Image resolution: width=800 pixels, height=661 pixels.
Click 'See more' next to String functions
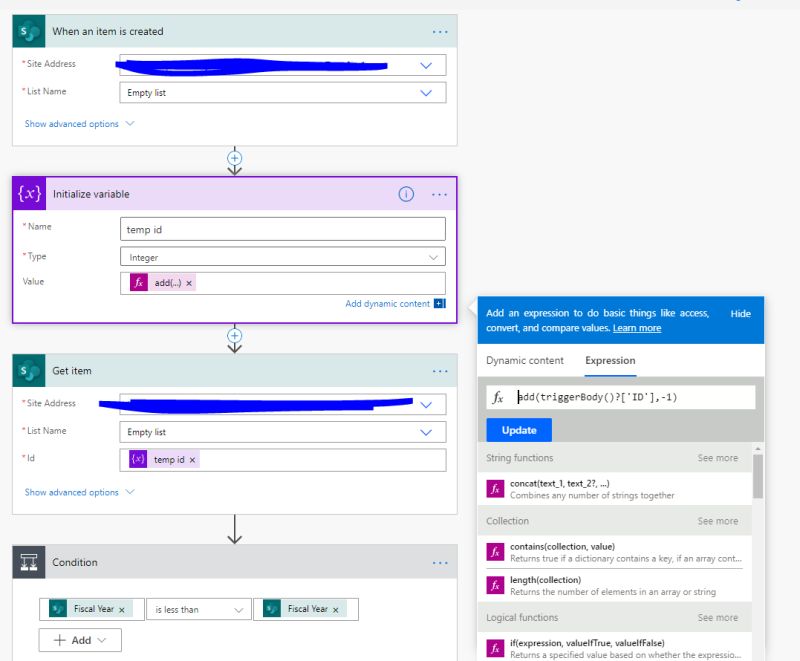718,455
